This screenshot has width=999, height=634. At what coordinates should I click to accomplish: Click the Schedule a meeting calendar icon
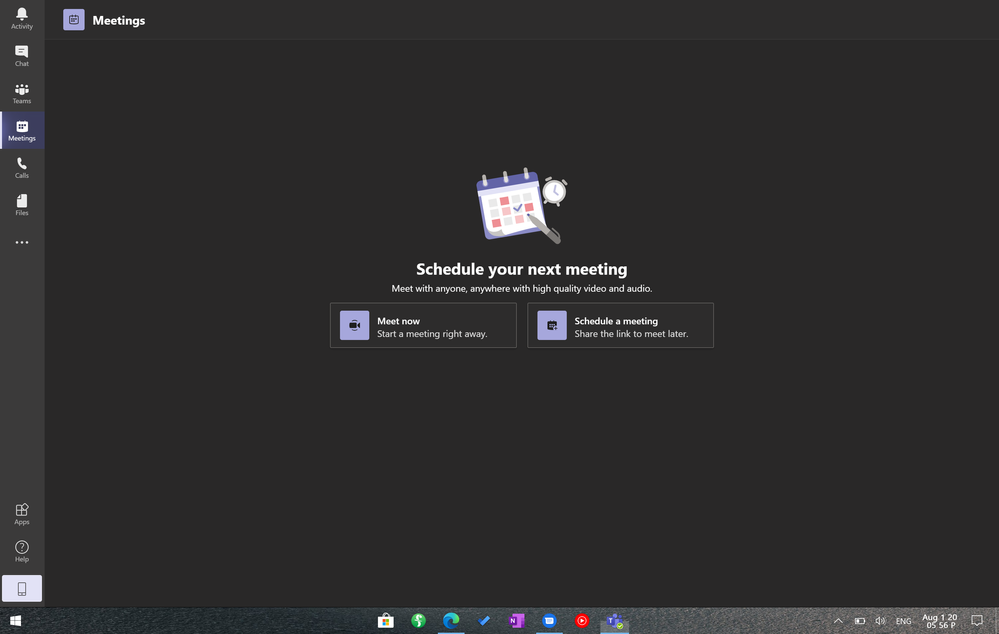(552, 326)
